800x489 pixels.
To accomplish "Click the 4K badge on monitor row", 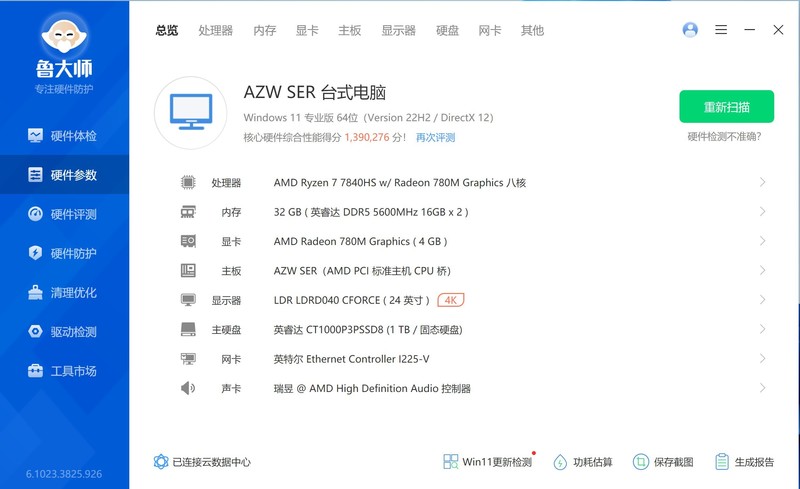I will pos(451,300).
